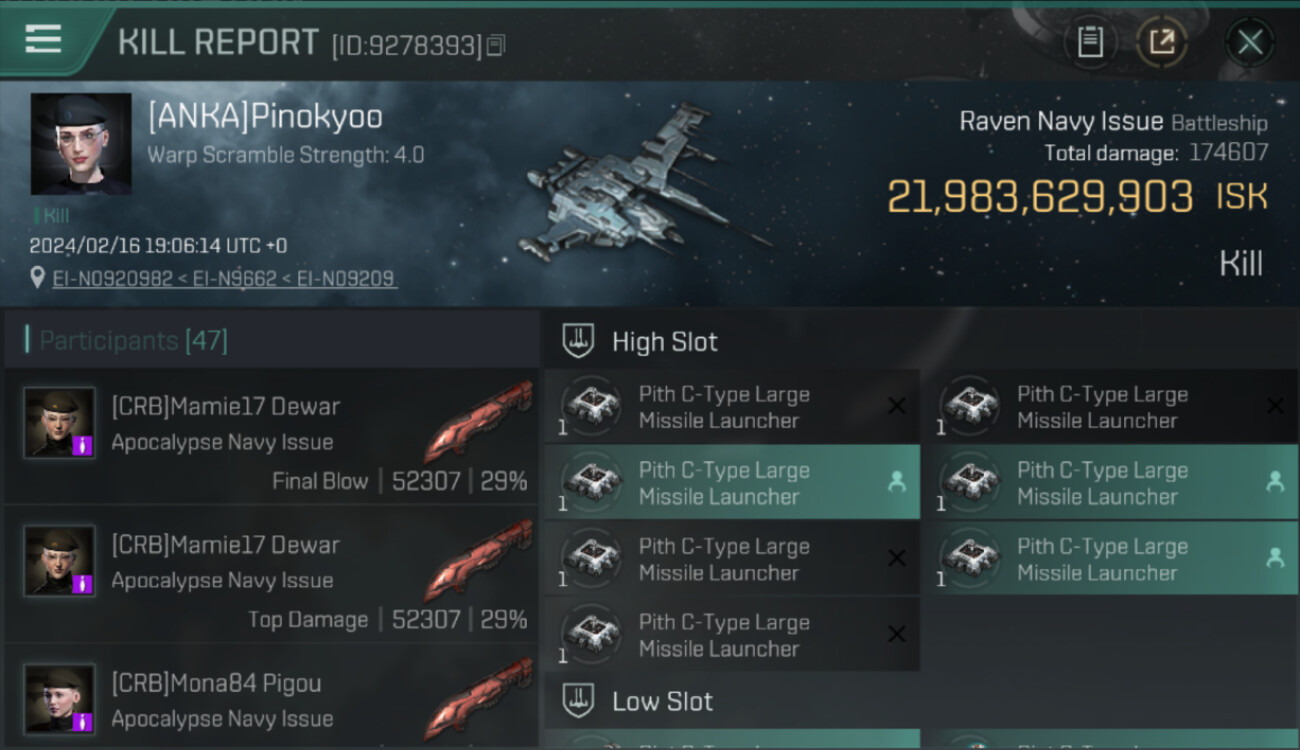Open Pinokyoo's character portrait
The image size is (1300, 750).
[x=81, y=144]
